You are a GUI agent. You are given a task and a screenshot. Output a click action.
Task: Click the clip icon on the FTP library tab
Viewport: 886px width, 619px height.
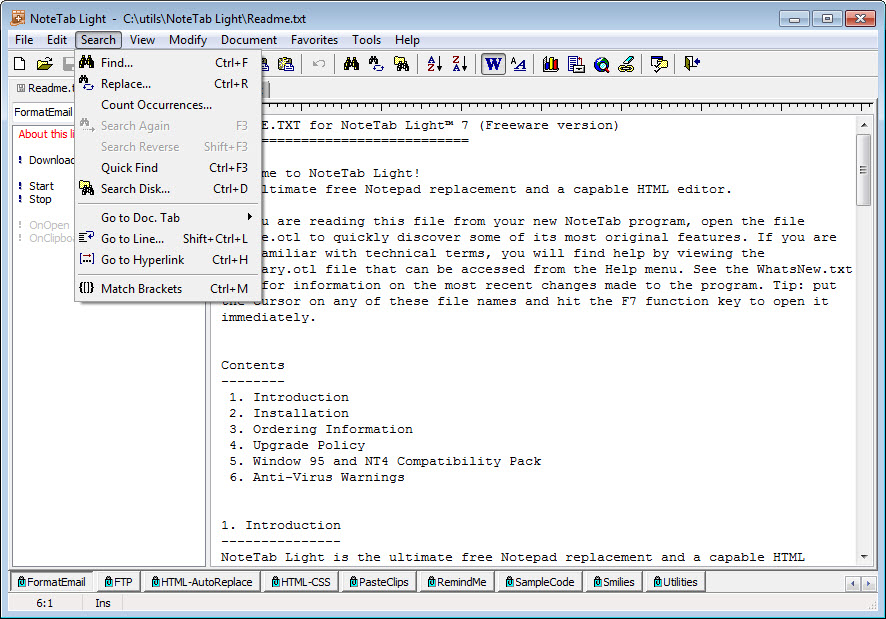tap(108, 582)
